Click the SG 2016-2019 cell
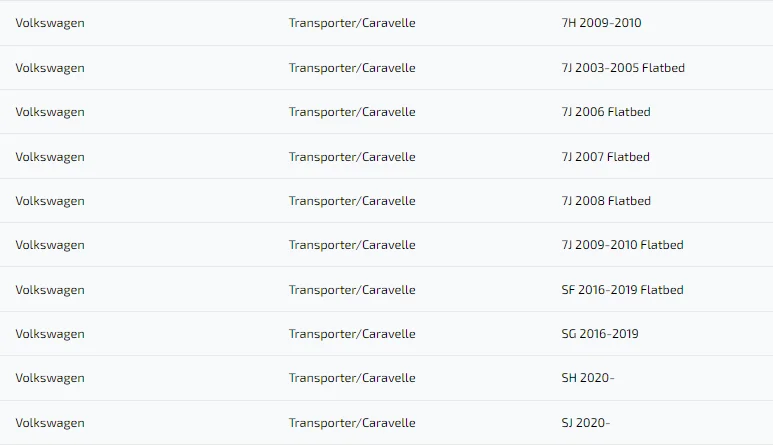 click(x=600, y=334)
